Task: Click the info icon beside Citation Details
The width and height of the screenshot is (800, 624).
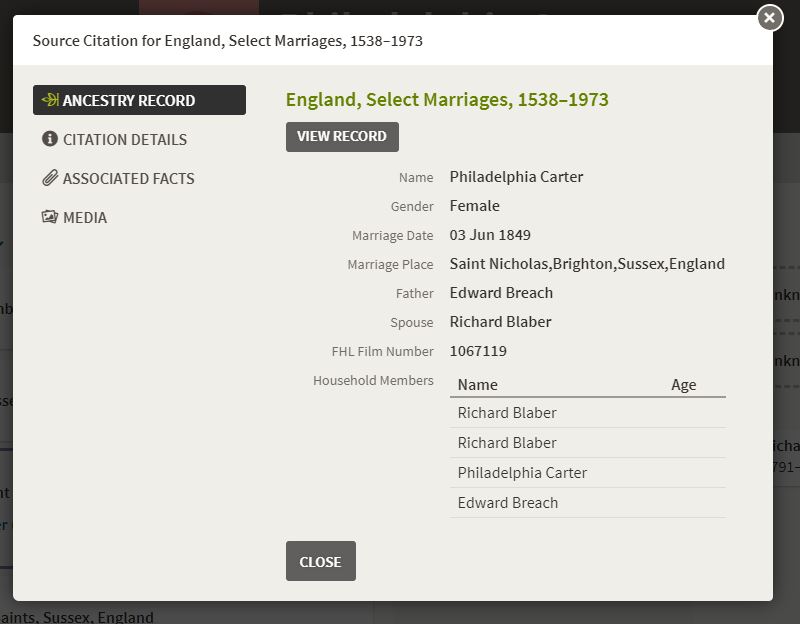Action: click(x=50, y=139)
